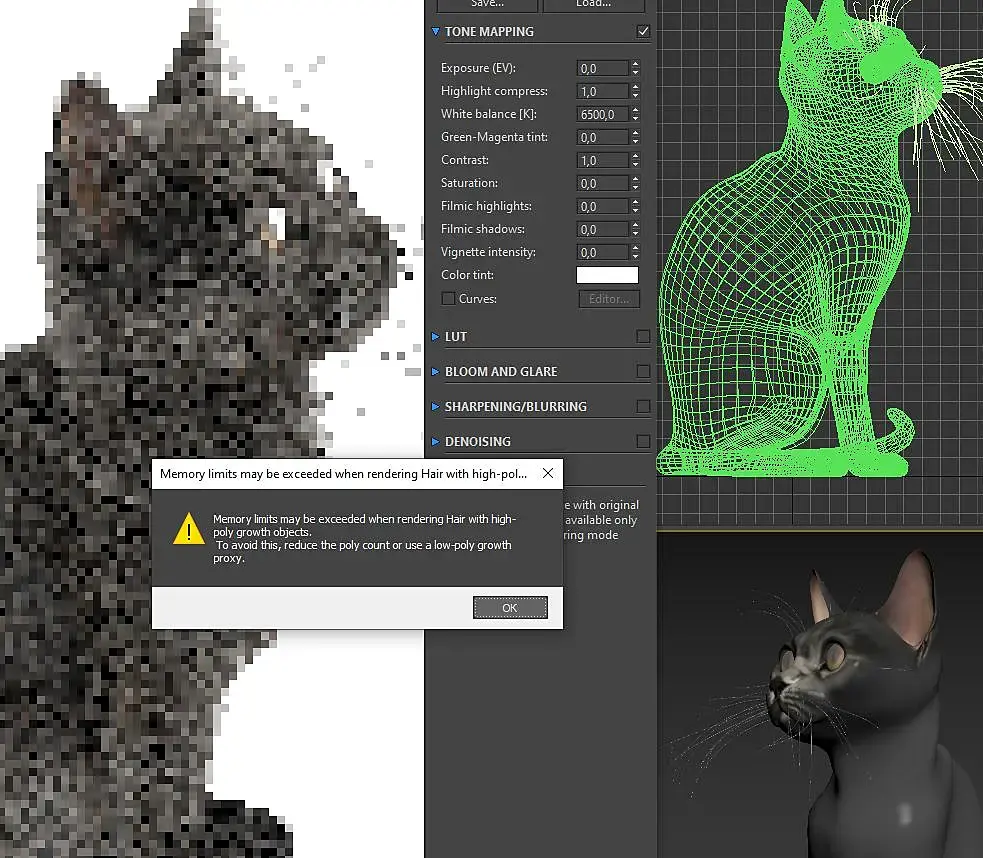Click the yellow warning triangle icon
Image resolution: width=983 pixels, height=858 pixels.
[188, 529]
